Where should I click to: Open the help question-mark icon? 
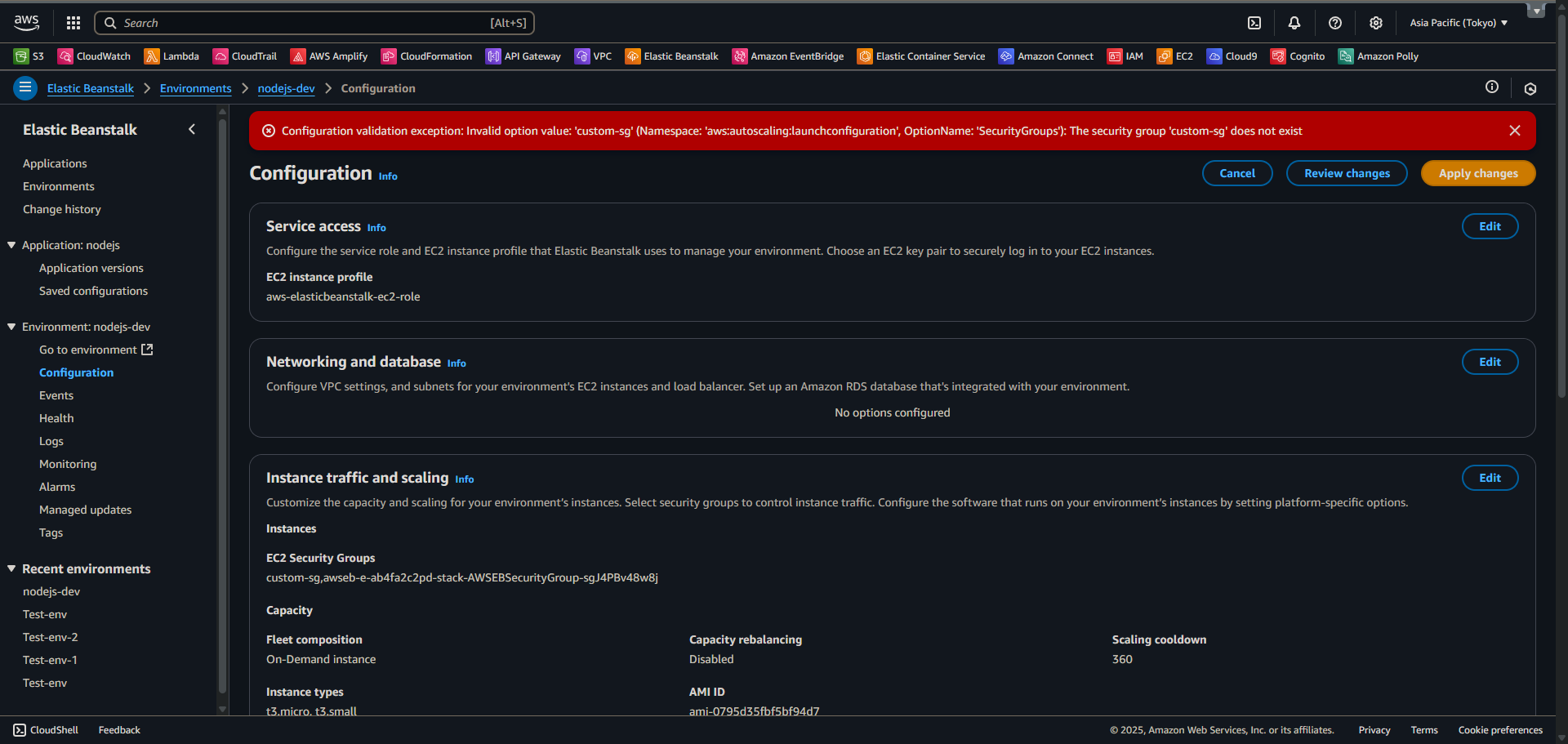pyautogui.click(x=1335, y=23)
